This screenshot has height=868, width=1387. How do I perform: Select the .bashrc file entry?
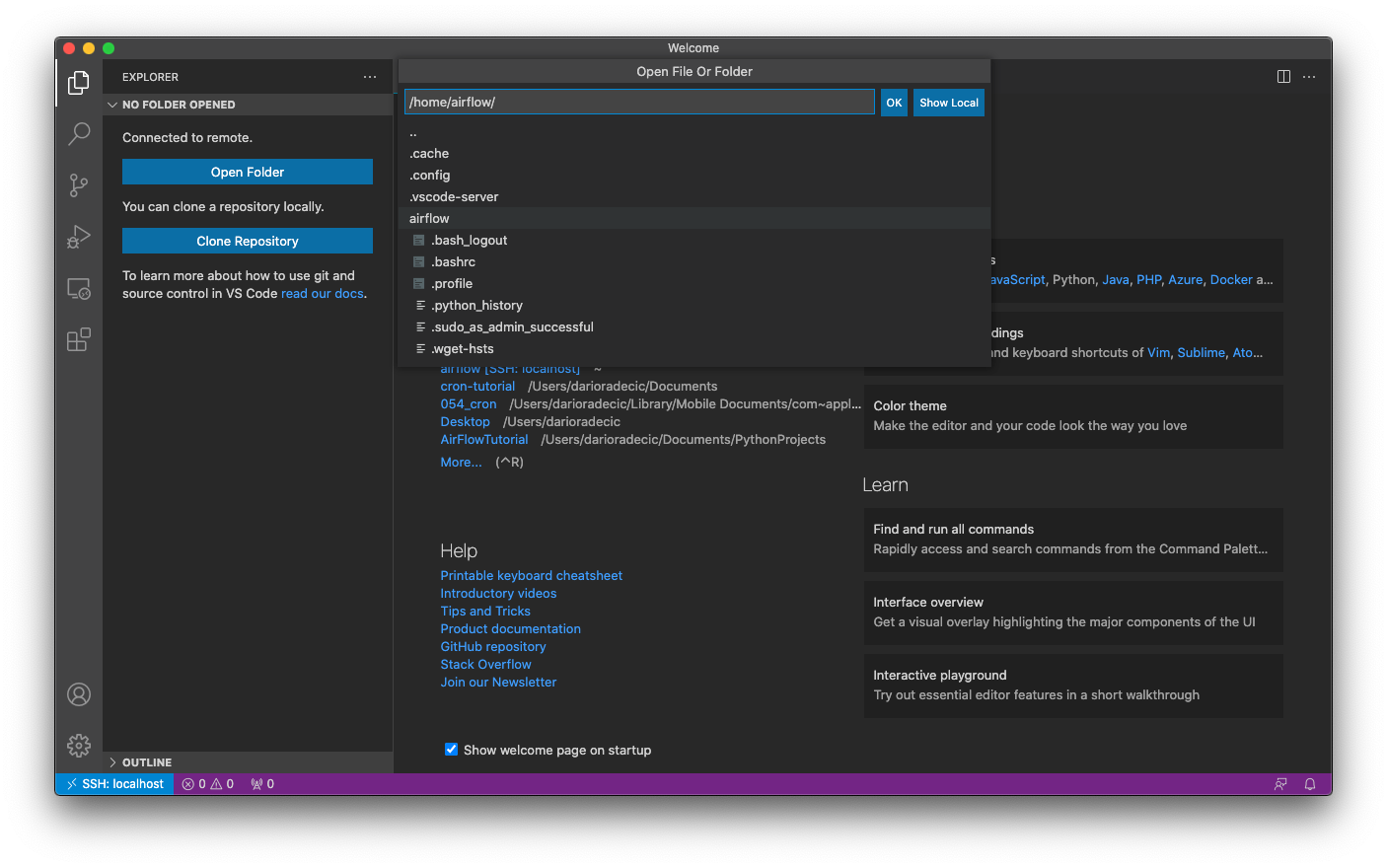pyautogui.click(x=454, y=262)
